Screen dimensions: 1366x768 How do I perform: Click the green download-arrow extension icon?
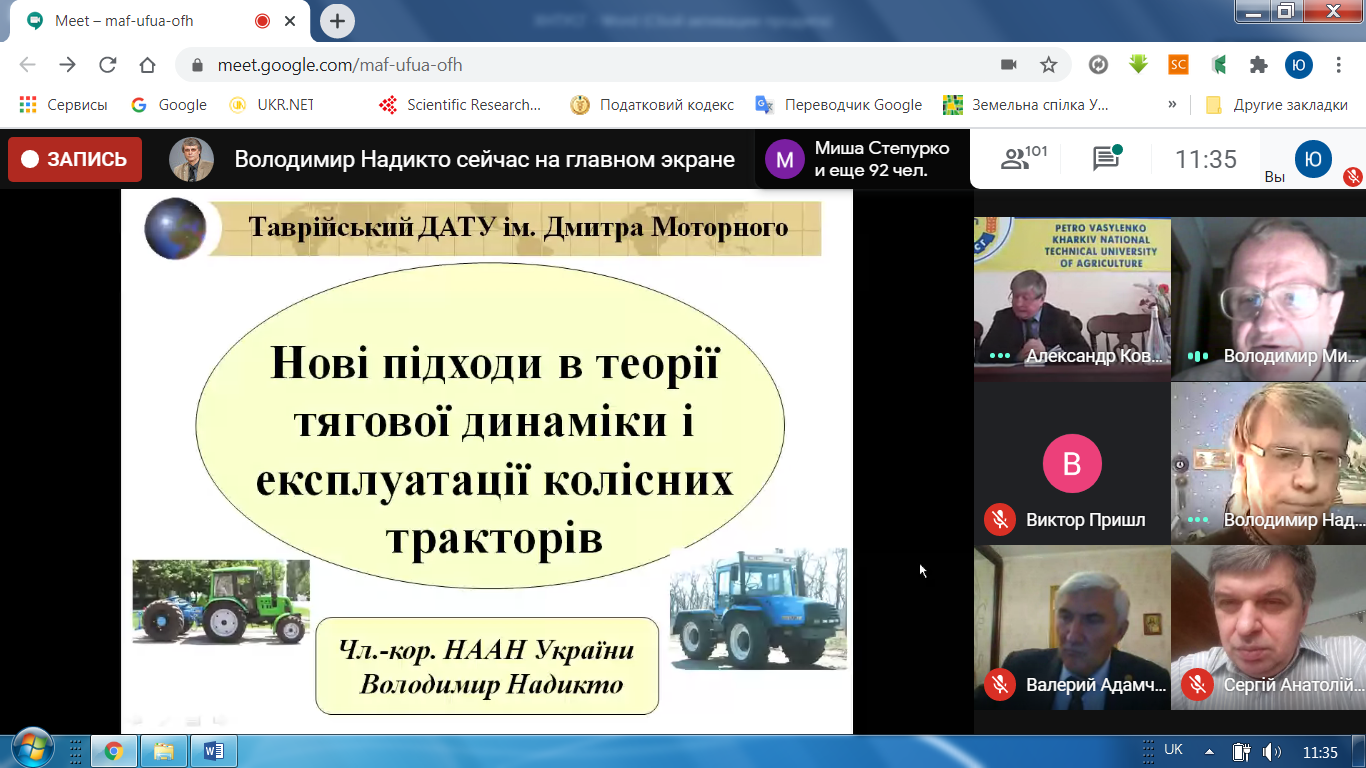pos(1138,65)
